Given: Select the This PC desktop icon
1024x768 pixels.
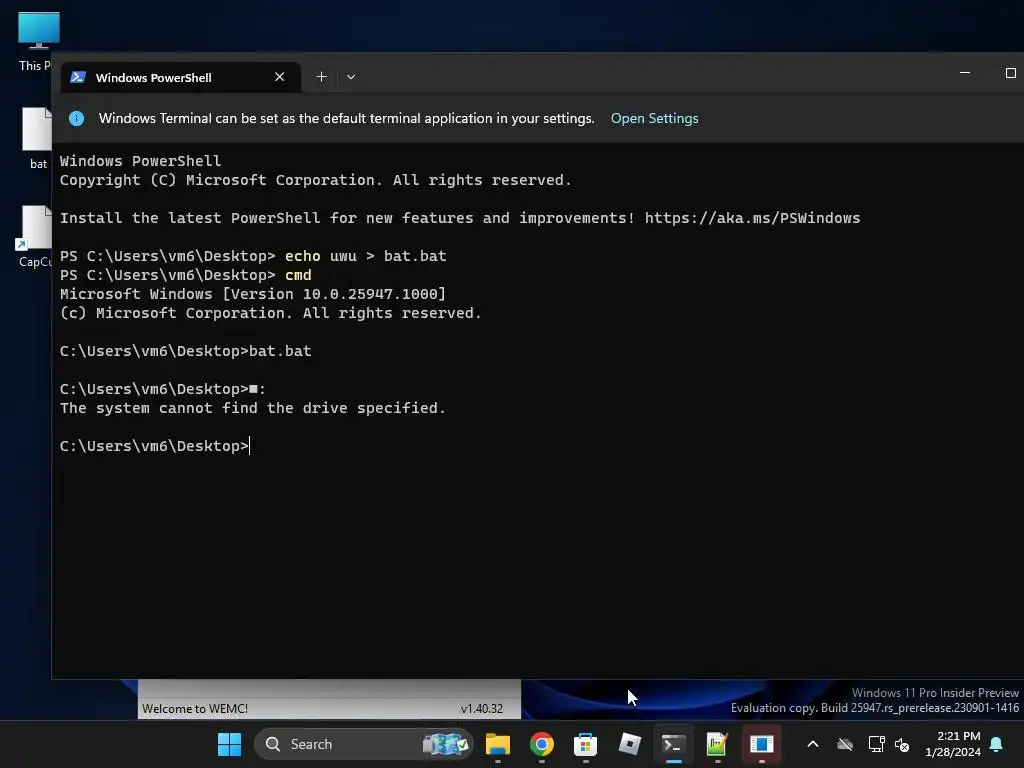Looking at the screenshot, I should [36, 41].
